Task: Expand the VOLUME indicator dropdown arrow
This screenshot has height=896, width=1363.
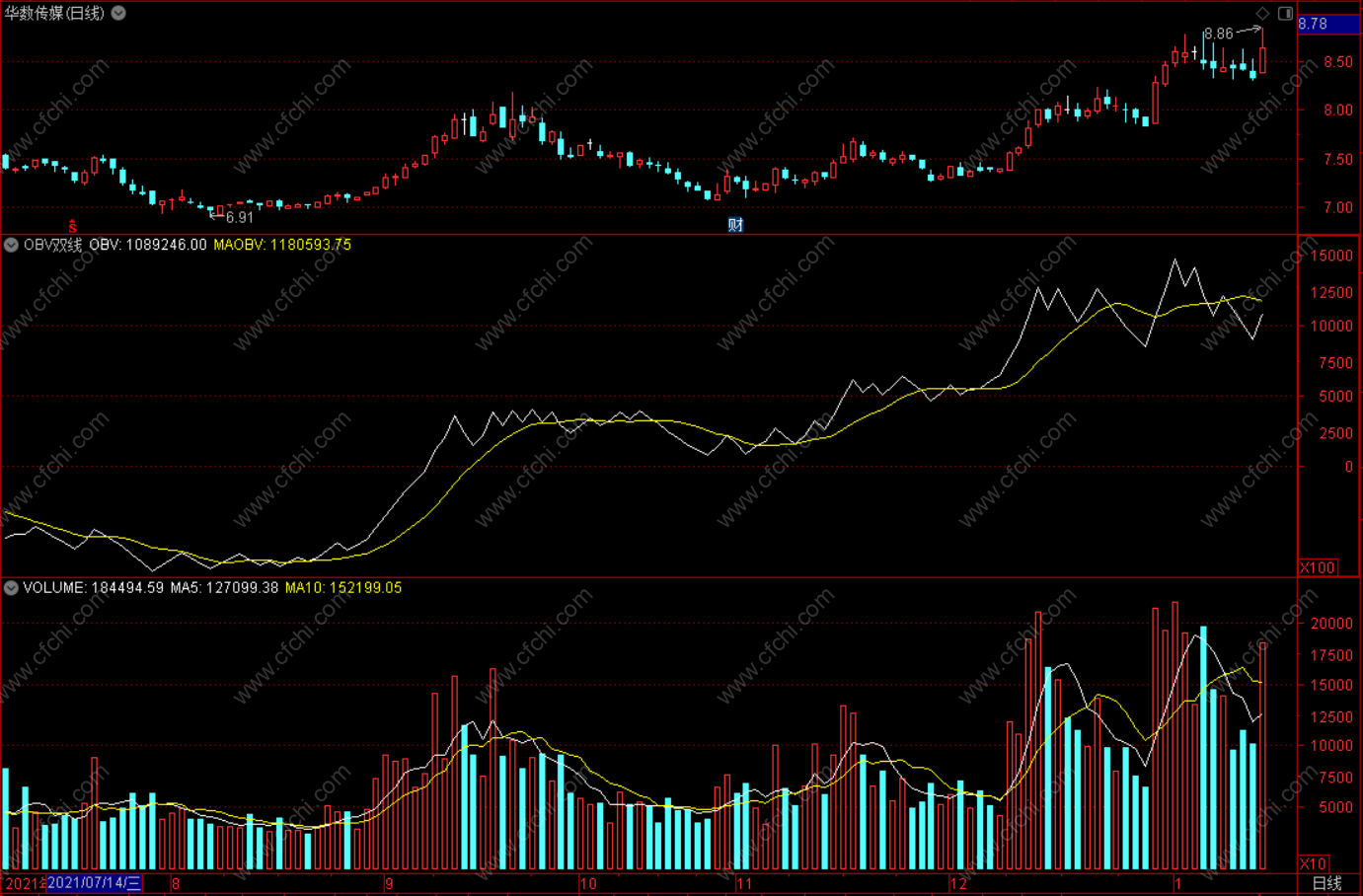Action: coord(11,588)
